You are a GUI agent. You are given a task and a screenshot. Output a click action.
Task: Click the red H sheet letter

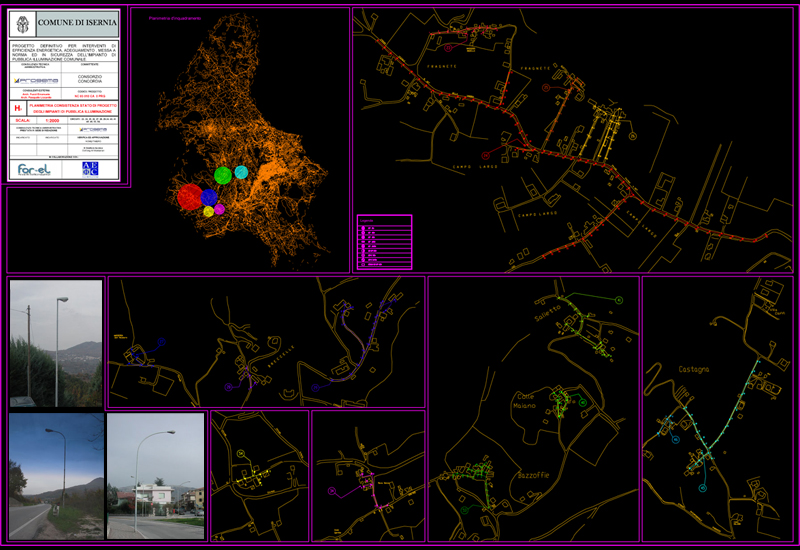coord(17,108)
